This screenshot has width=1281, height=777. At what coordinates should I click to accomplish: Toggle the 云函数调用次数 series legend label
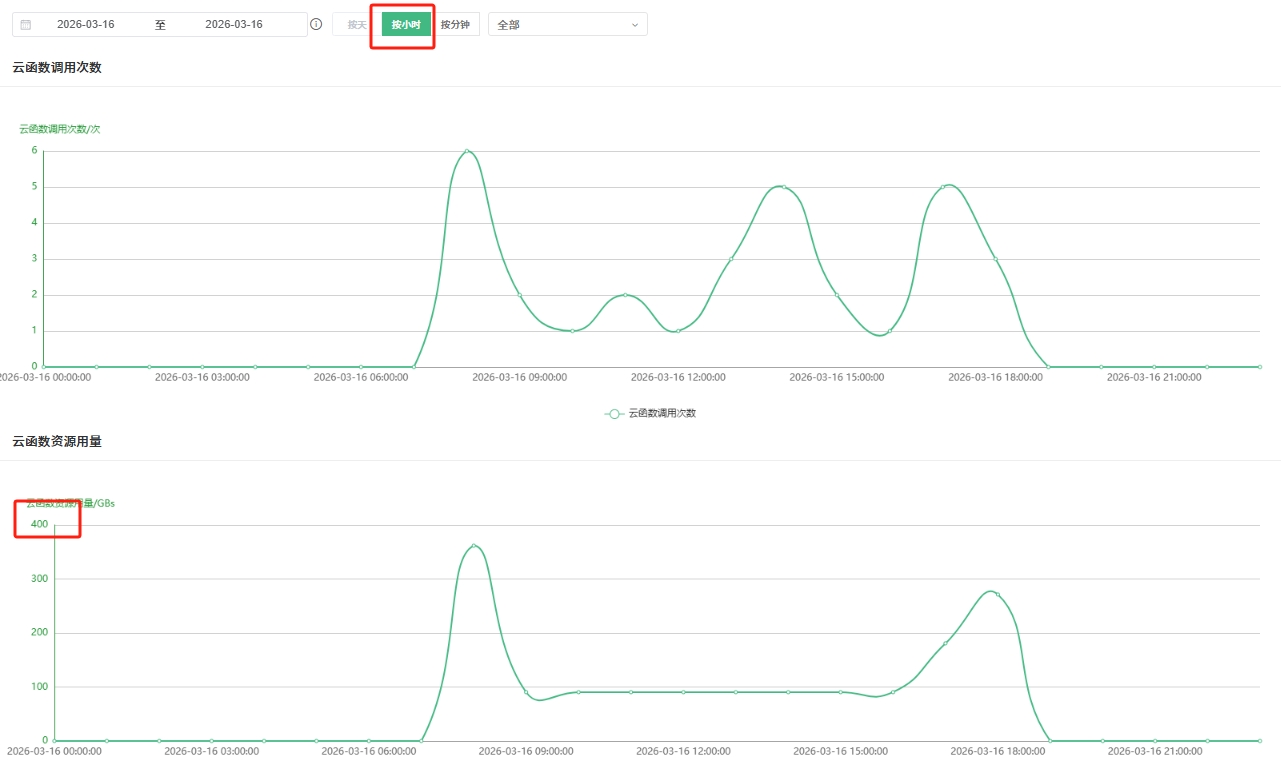coord(662,413)
